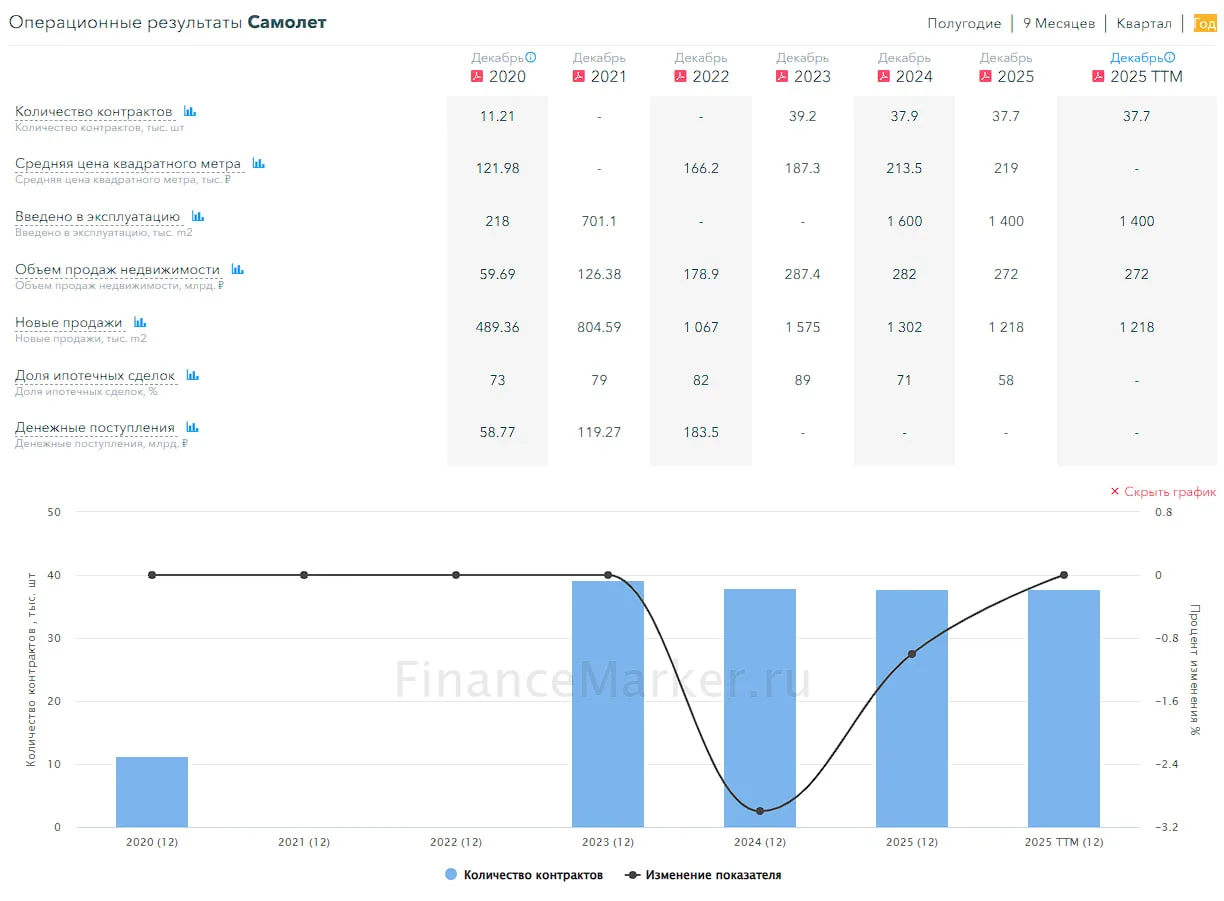Open PDF report icon for December 2020
1224x901 pixels.
pyautogui.click(x=477, y=76)
